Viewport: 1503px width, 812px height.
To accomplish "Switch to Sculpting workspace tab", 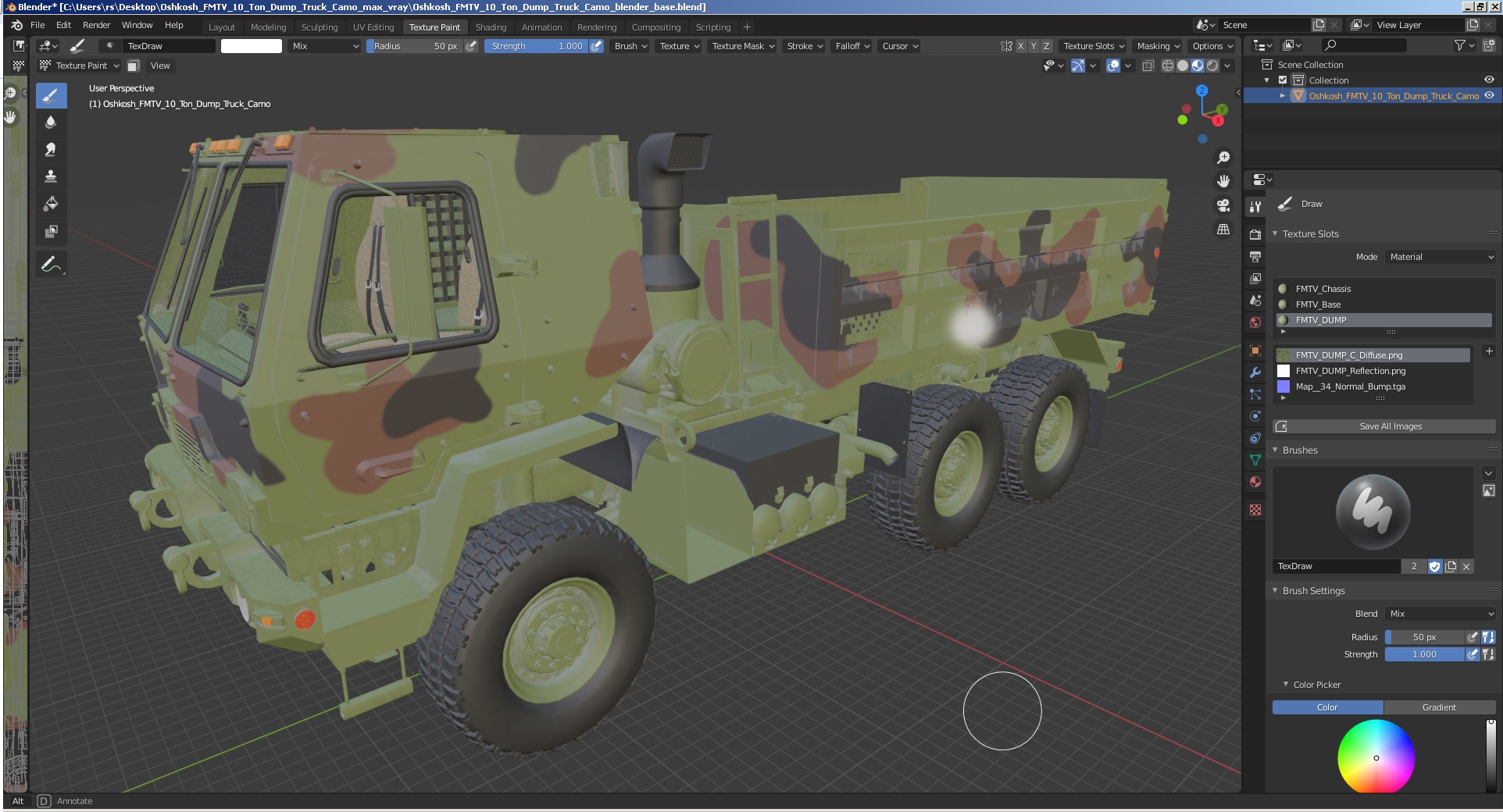I will [320, 27].
